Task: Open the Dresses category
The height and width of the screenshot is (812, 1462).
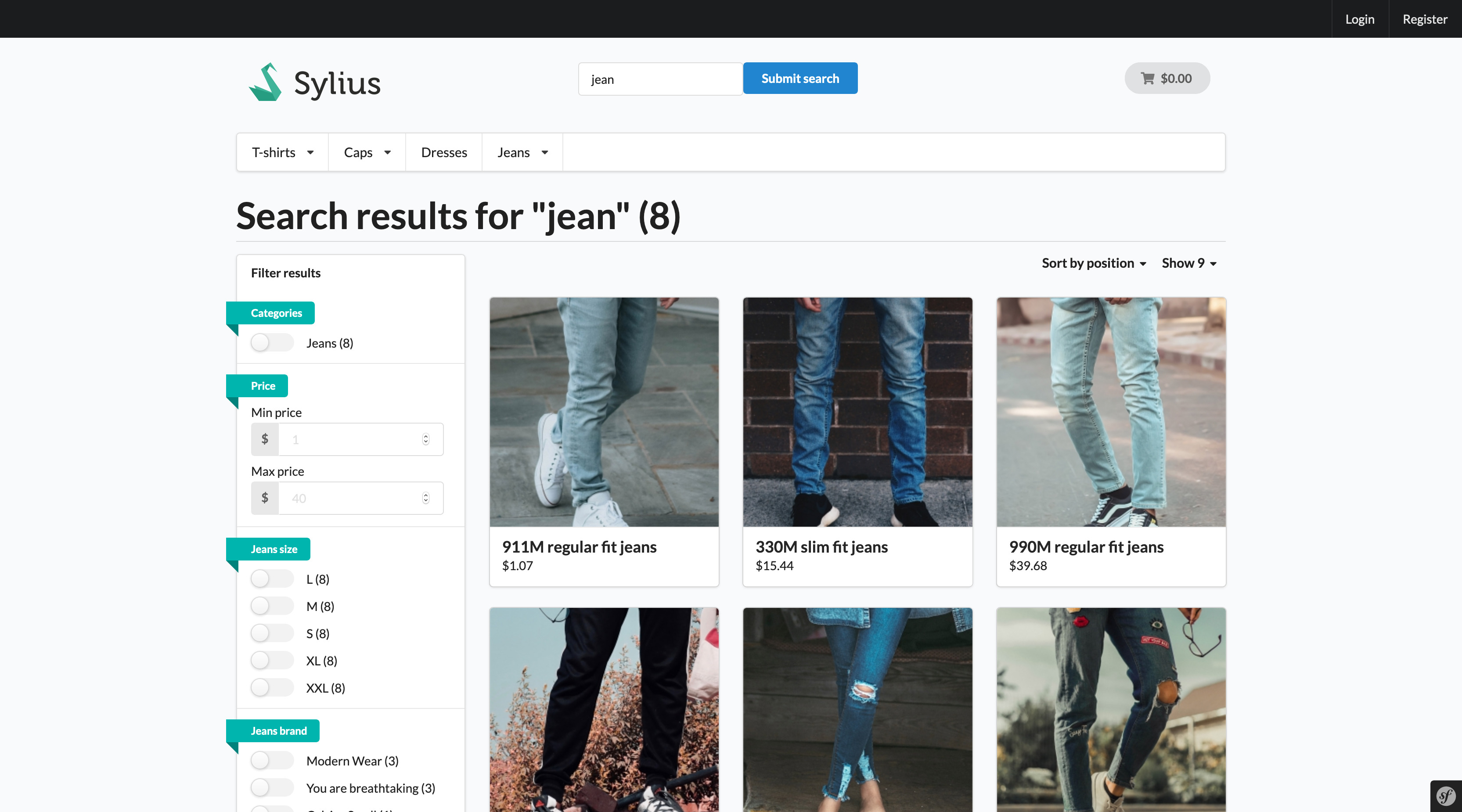Action: [444, 152]
